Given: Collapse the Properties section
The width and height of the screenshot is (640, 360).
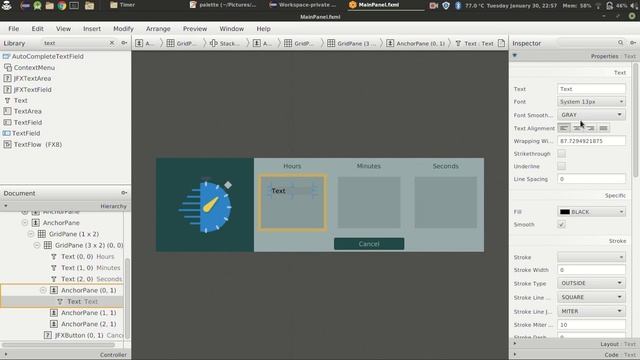Looking at the screenshot, I should click(x=515, y=56).
